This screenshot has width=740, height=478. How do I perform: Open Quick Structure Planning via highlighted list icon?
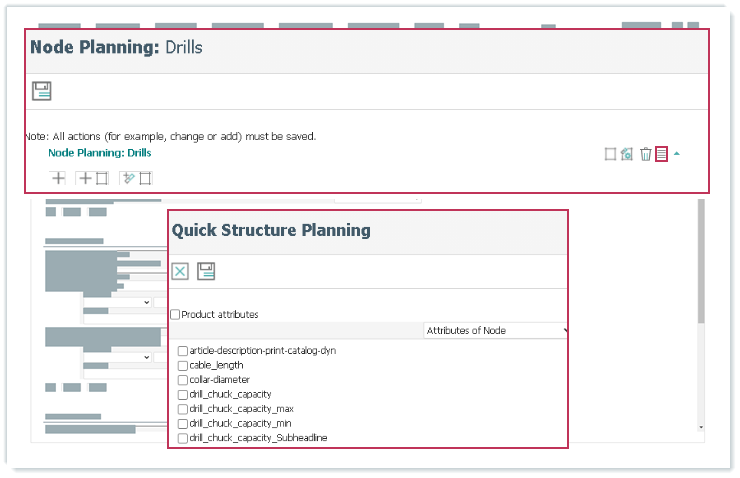661,154
